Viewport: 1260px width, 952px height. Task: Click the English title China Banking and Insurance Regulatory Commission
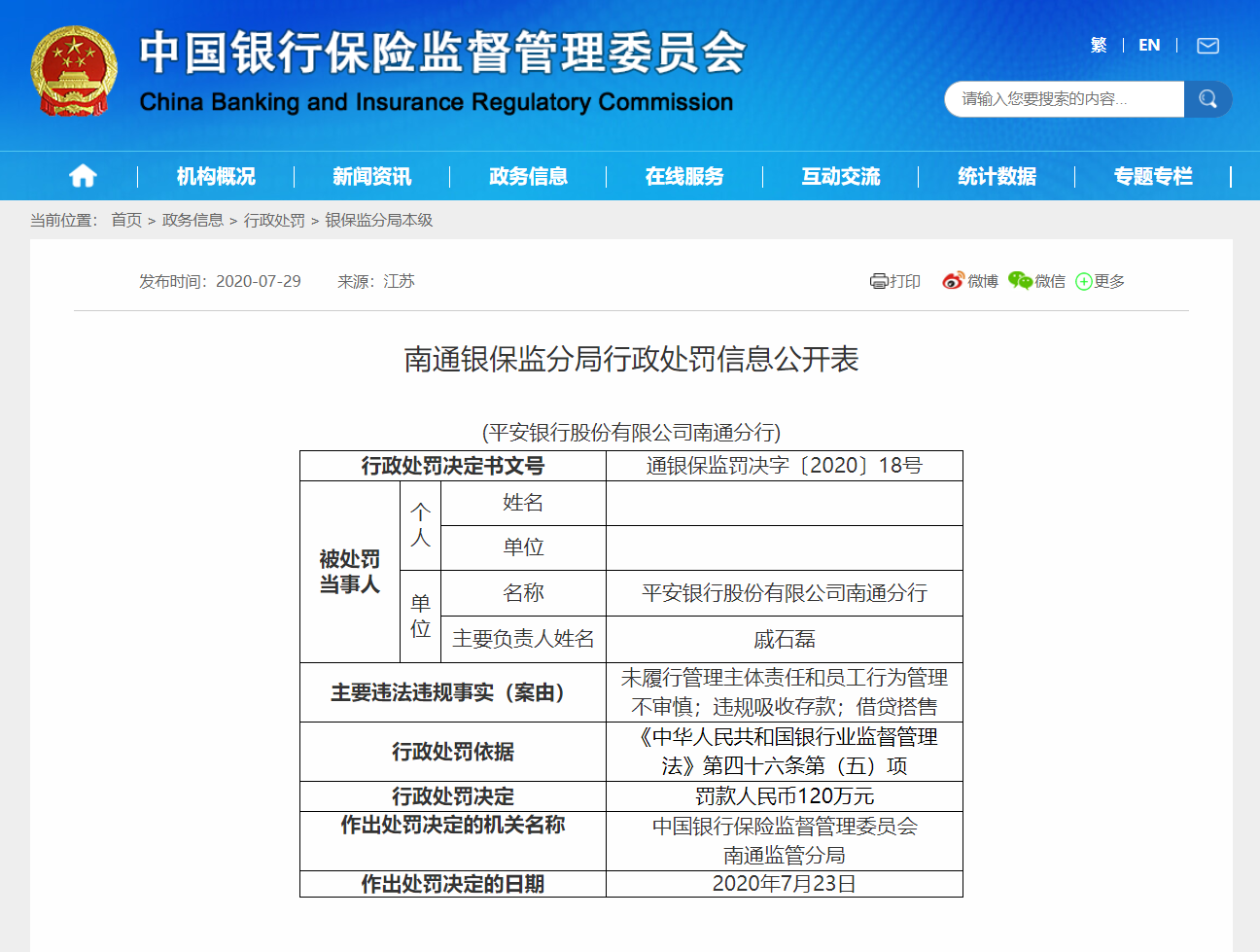click(437, 102)
